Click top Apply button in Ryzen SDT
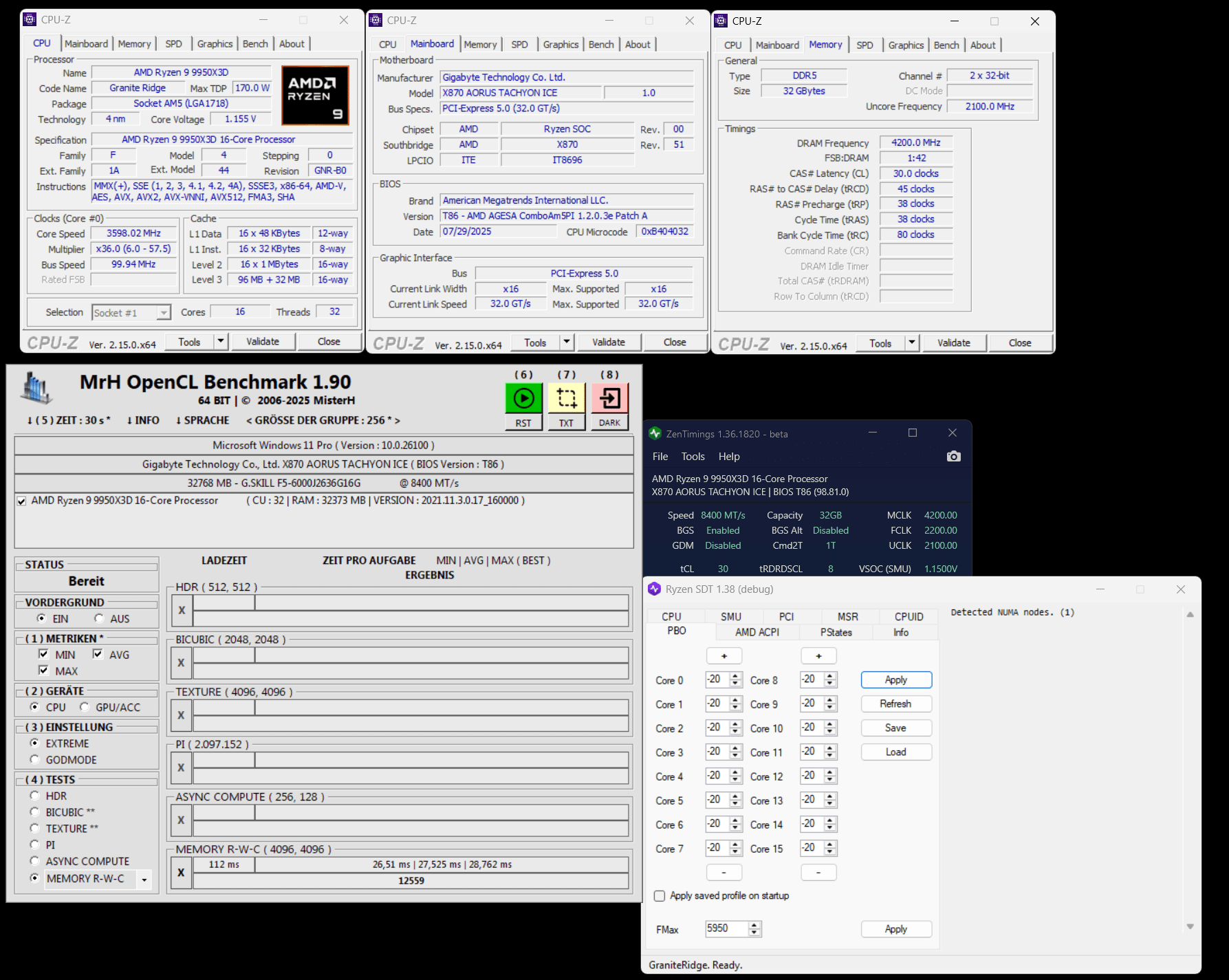The height and width of the screenshot is (980, 1229). click(x=896, y=679)
